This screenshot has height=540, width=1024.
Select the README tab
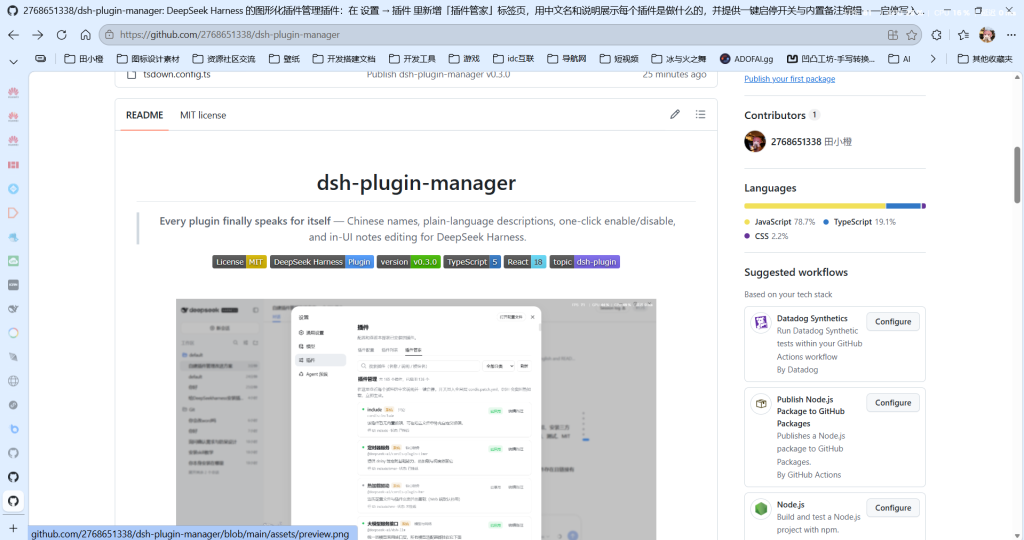pos(144,115)
